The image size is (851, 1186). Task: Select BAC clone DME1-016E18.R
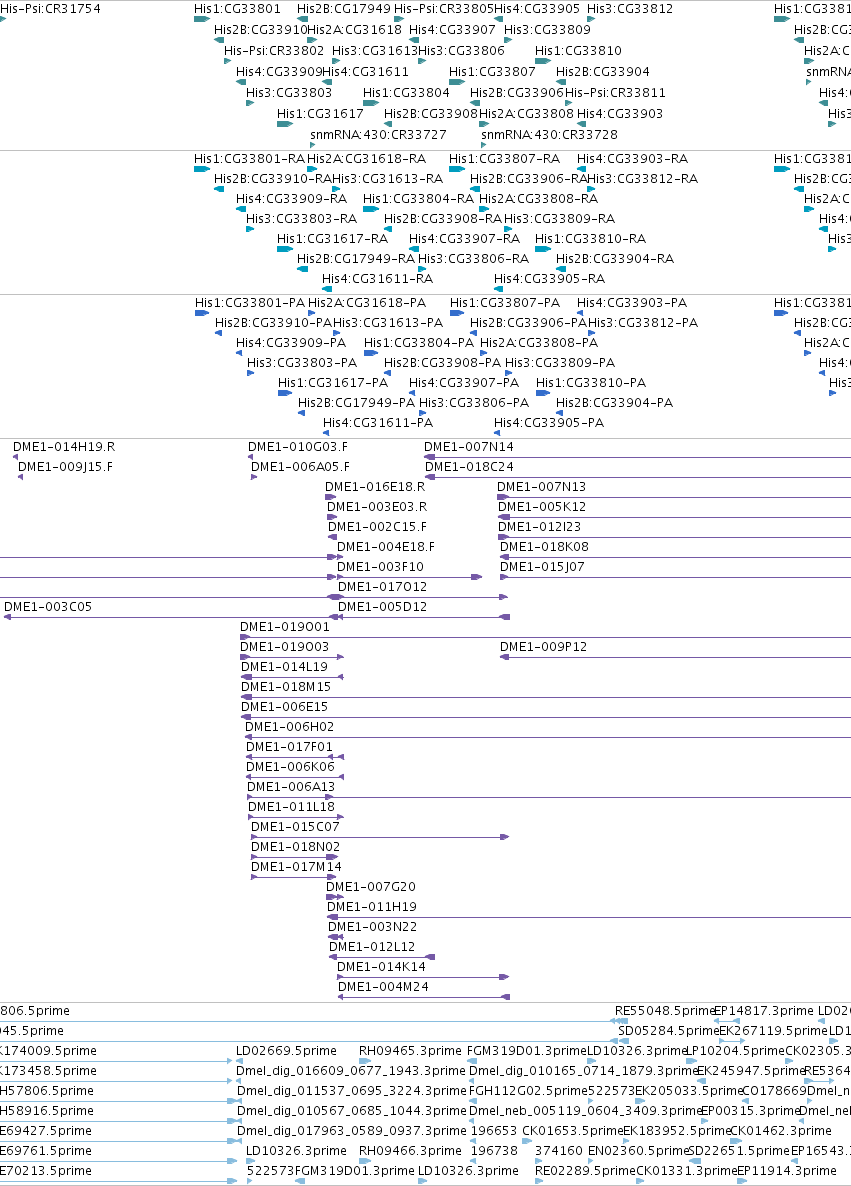(x=375, y=487)
